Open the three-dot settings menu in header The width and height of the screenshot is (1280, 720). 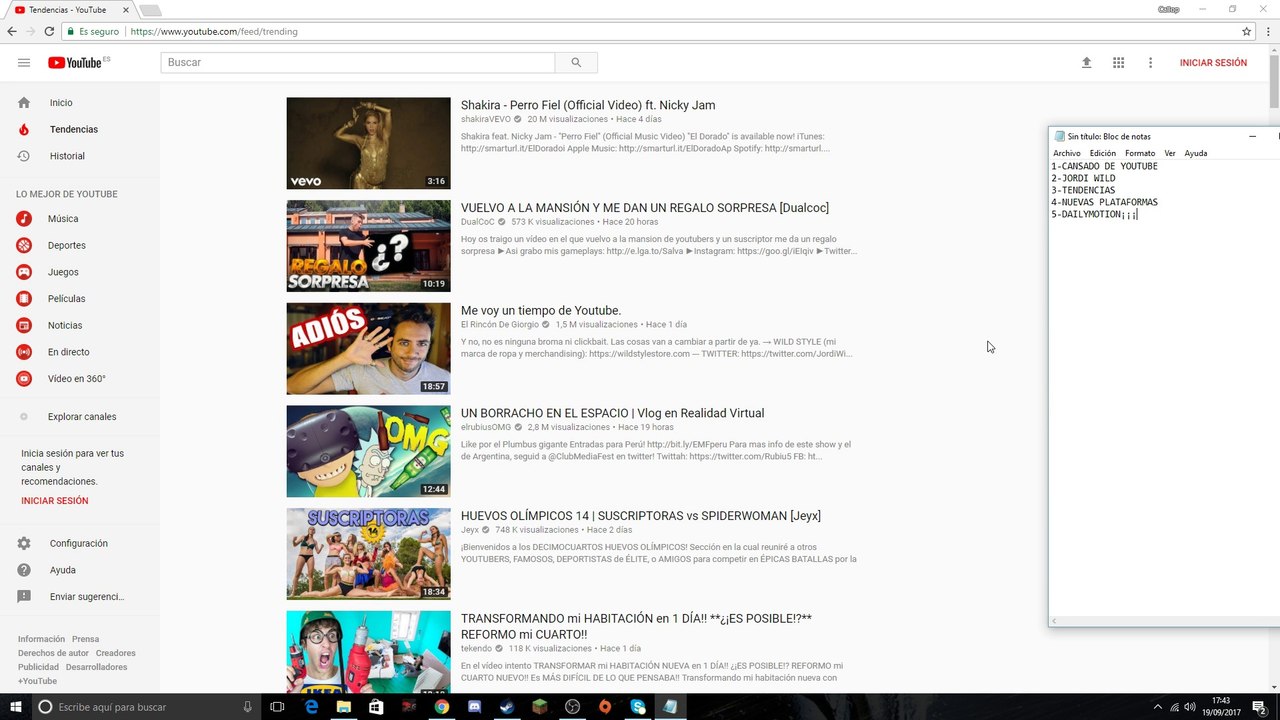pyautogui.click(x=1150, y=62)
